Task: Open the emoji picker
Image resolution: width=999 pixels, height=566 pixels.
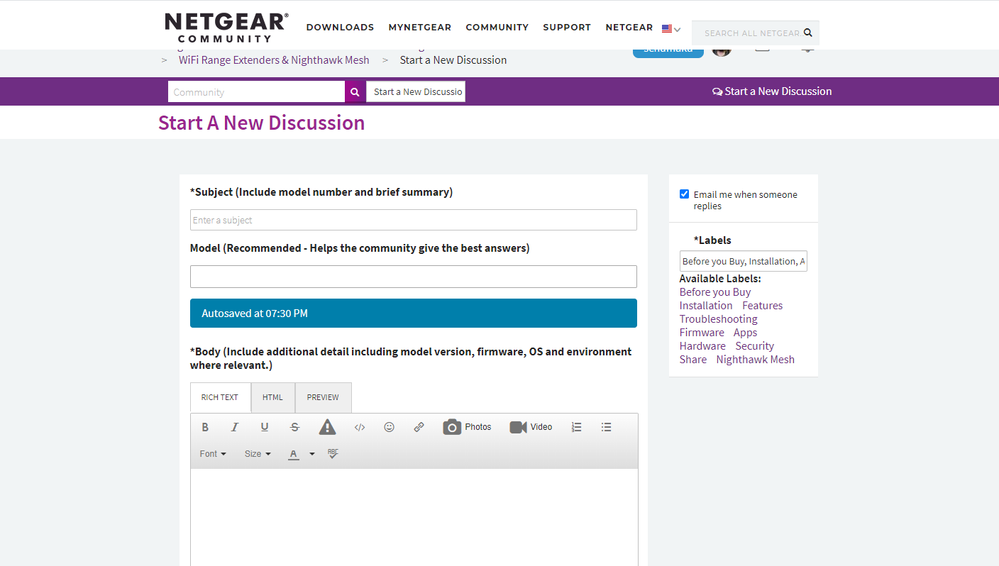Action: pyautogui.click(x=389, y=427)
